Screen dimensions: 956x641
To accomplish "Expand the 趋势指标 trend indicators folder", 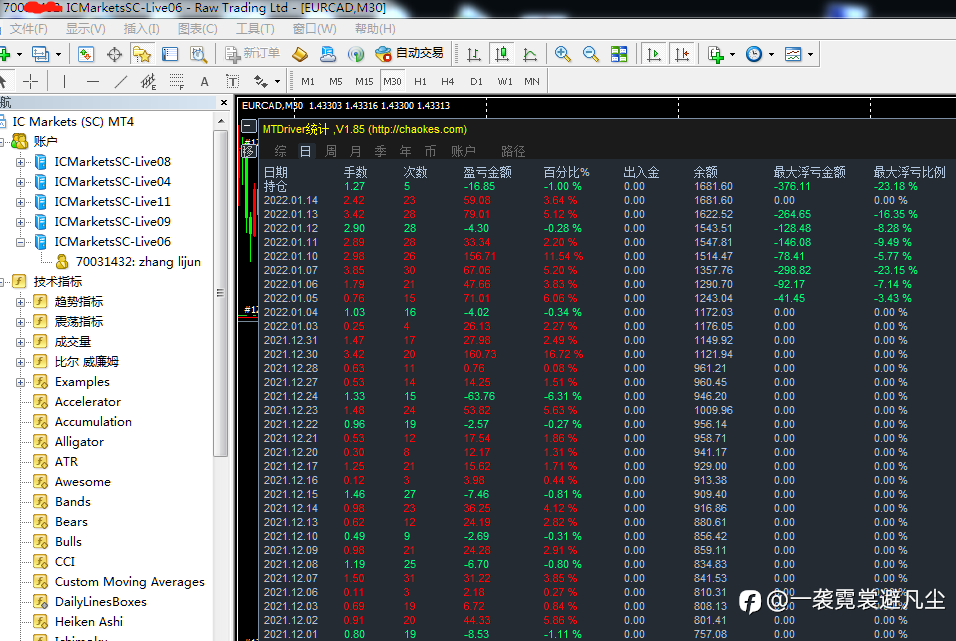I will click(x=20, y=302).
